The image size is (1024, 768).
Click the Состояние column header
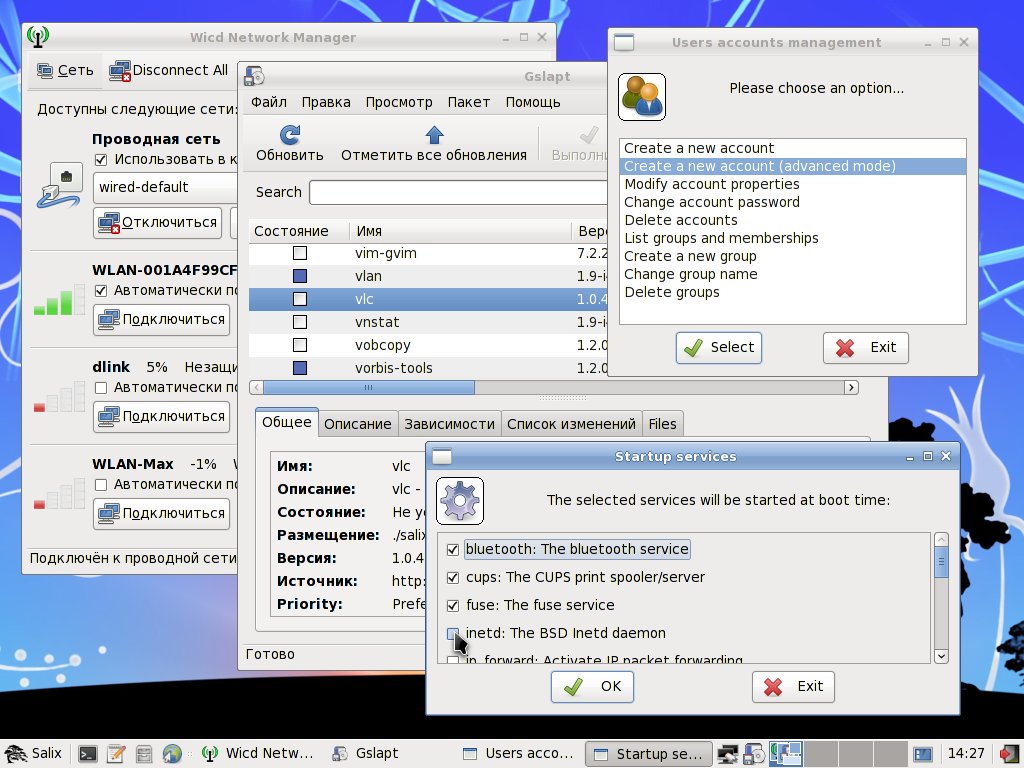(298, 231)
